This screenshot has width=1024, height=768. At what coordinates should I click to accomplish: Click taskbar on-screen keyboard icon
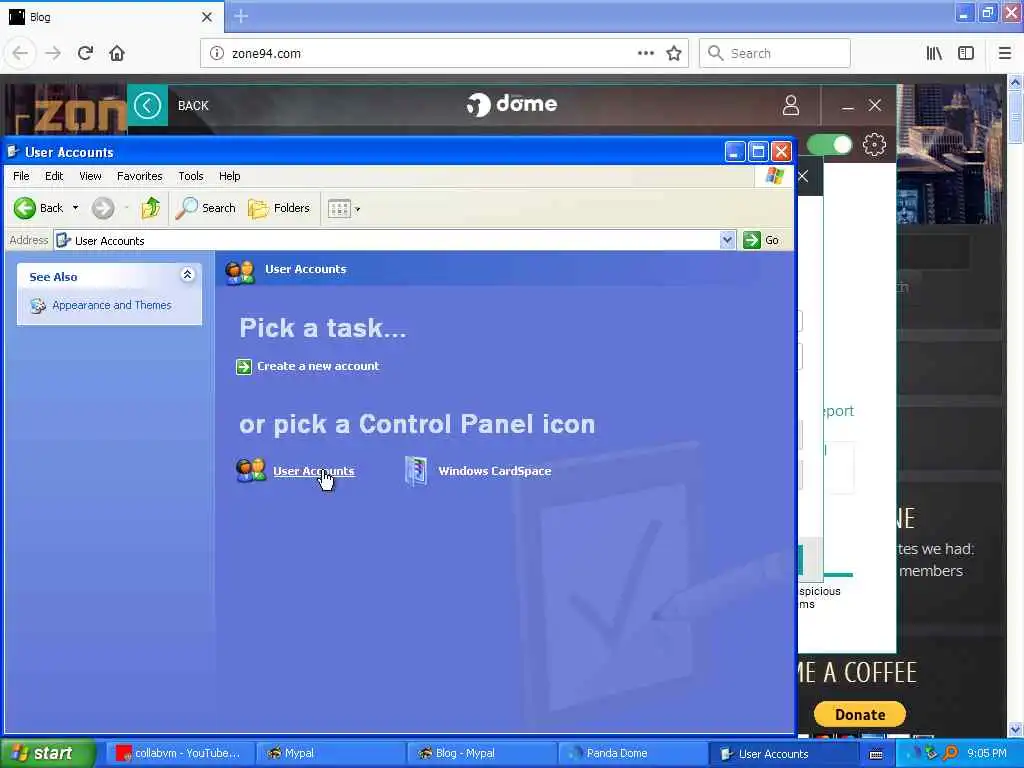(x=876, y=754)
